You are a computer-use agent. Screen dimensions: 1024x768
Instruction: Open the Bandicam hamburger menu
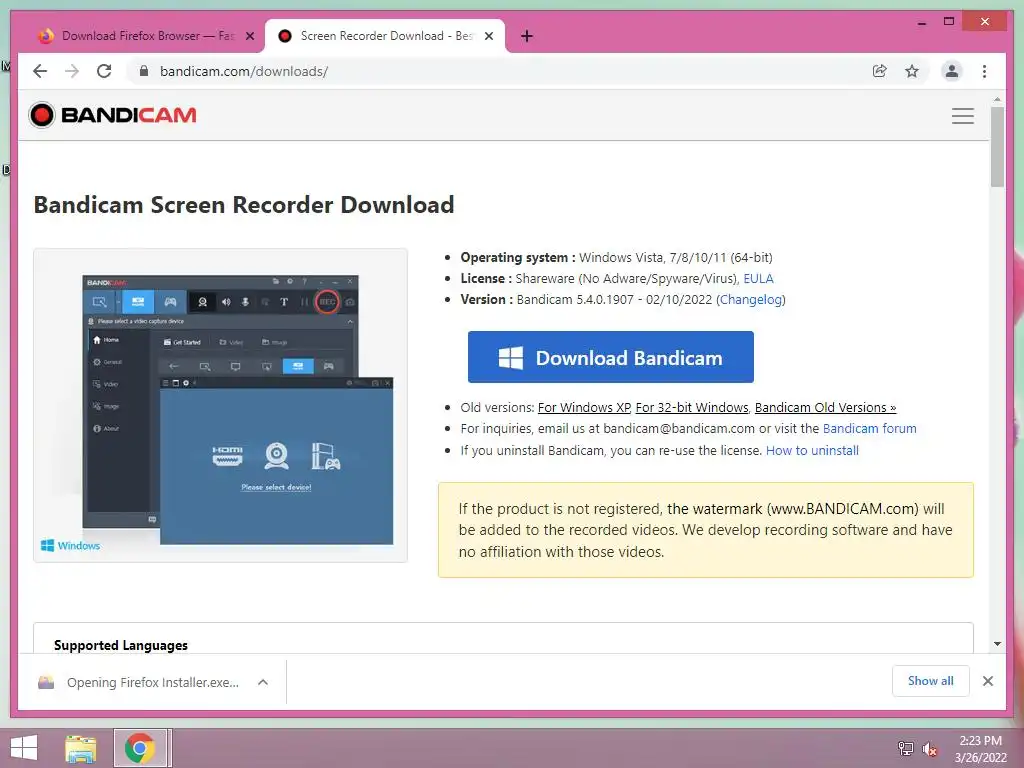point(963,116)
